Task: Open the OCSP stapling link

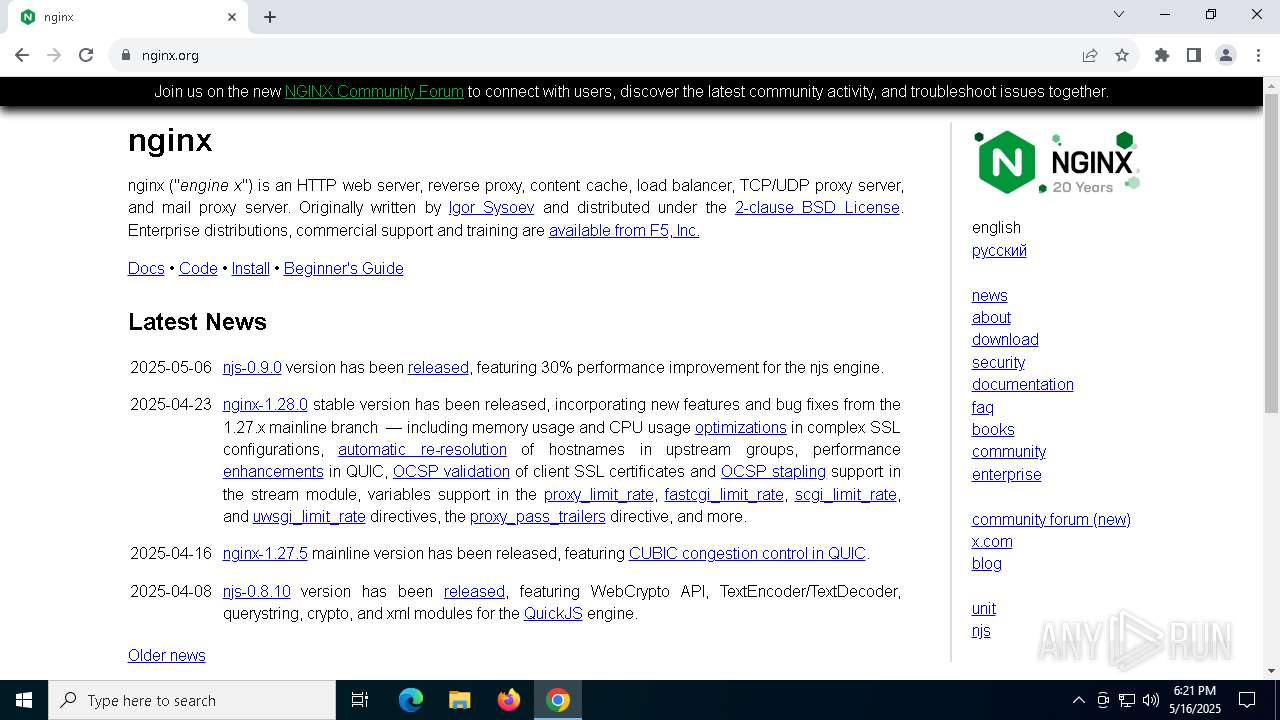Action: point(773,471)
